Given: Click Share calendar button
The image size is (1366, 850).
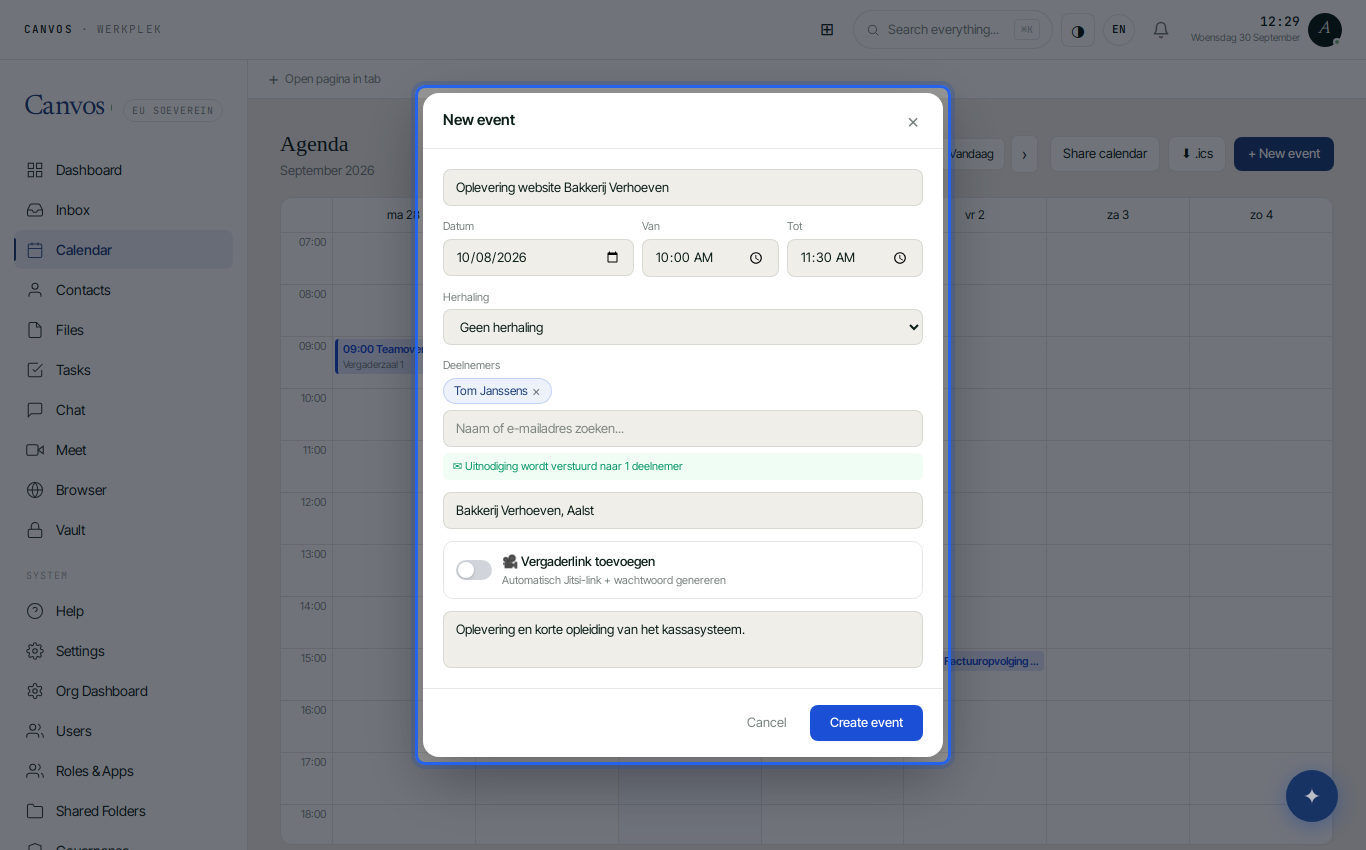Looking at the screenshot, I should click(x=1105, y=154).
